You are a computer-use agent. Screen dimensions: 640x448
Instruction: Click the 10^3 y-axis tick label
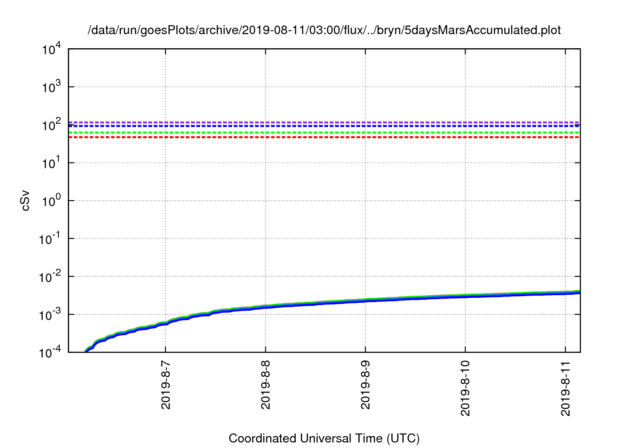[x=52, y=87]
